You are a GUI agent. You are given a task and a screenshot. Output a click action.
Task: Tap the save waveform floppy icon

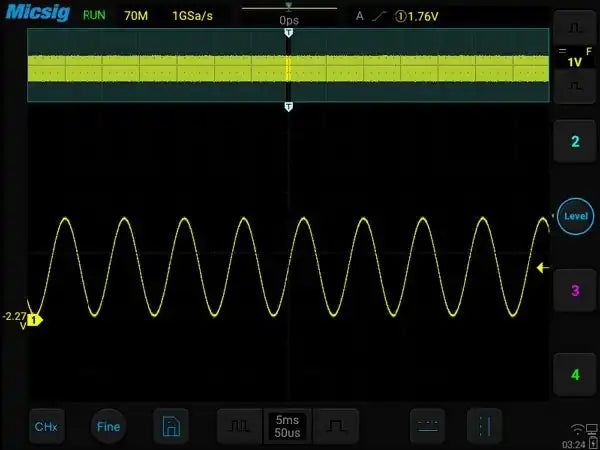(170, 427)
